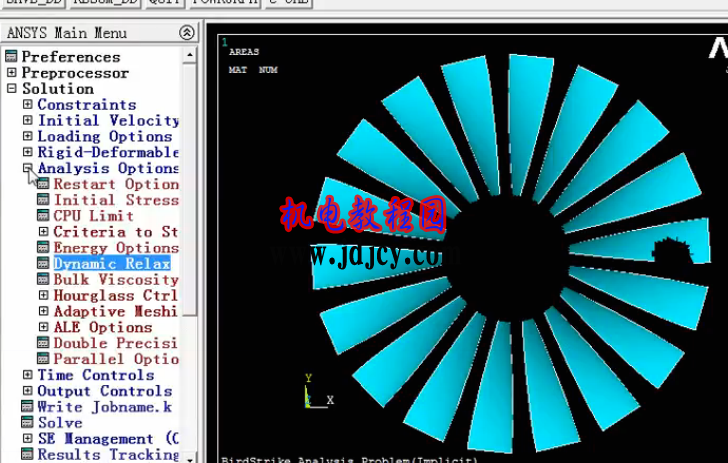Open Loading Options submenu

(104, 136)
